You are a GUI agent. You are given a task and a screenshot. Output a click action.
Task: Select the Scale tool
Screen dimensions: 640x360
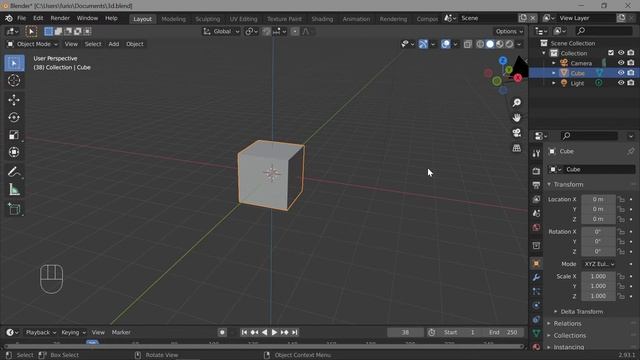pyautogui.click(x=14, y=135)
